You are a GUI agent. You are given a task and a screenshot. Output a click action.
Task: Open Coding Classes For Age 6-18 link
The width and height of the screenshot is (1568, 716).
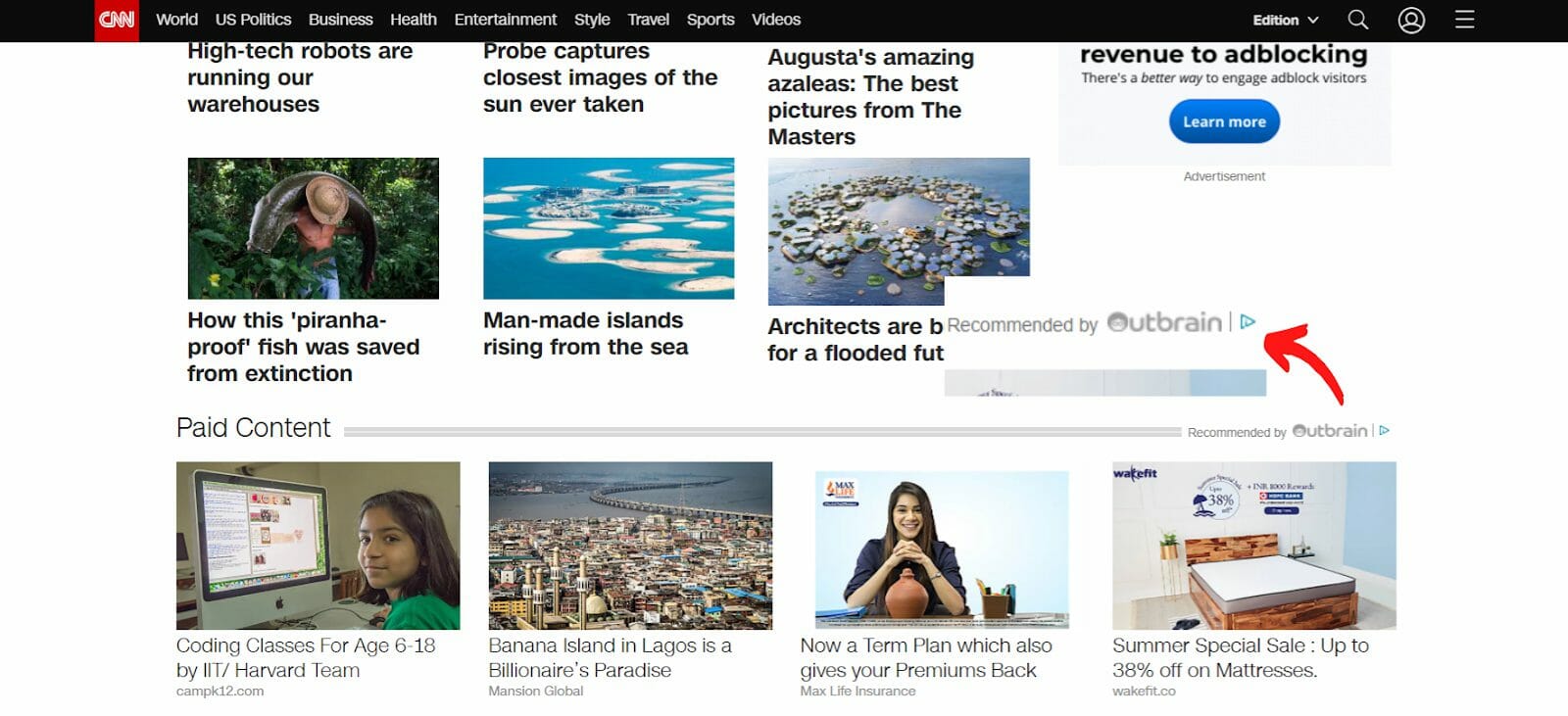(306, 658)
